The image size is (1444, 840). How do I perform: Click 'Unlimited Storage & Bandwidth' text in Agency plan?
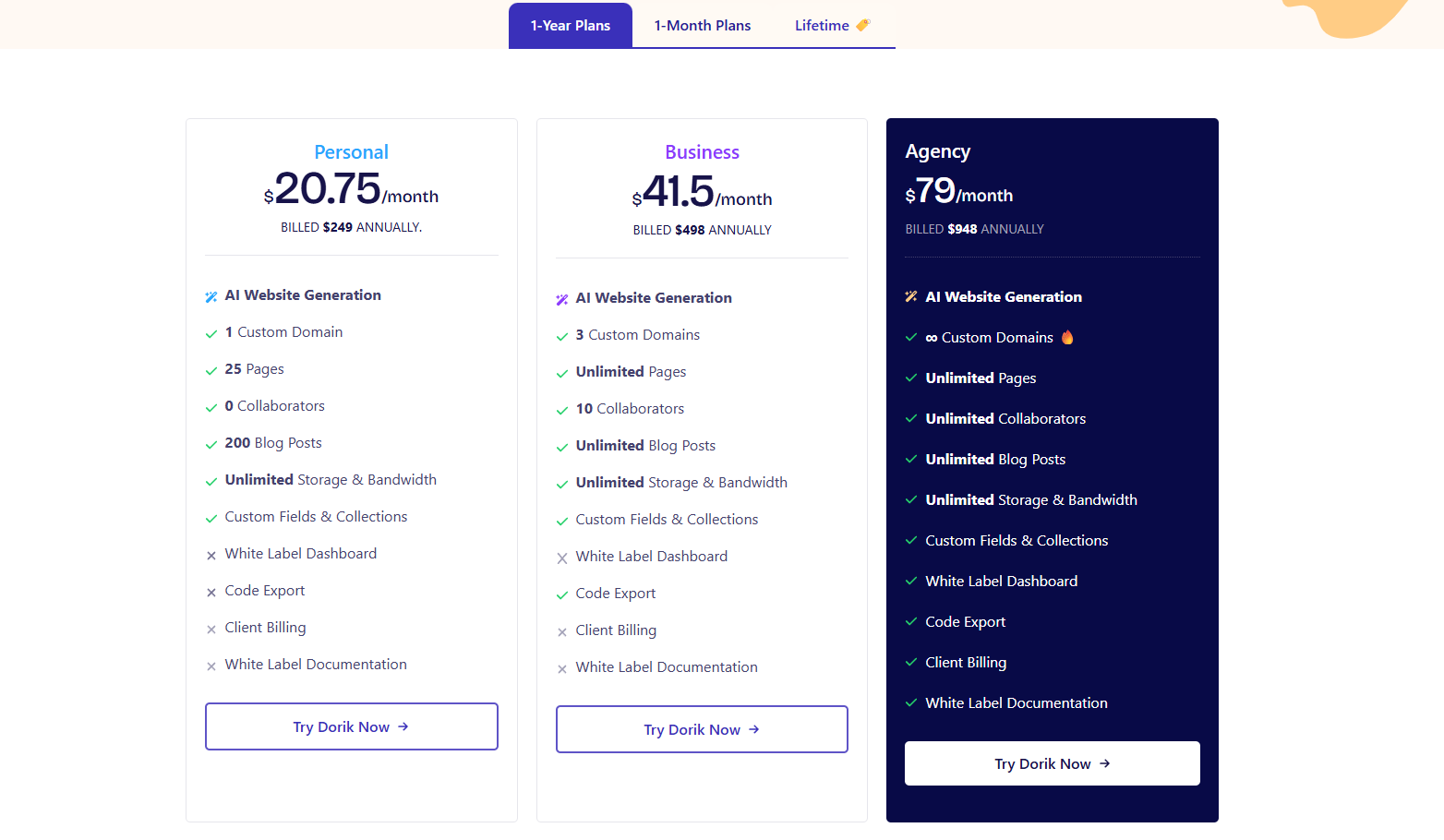pos(1031,500)
